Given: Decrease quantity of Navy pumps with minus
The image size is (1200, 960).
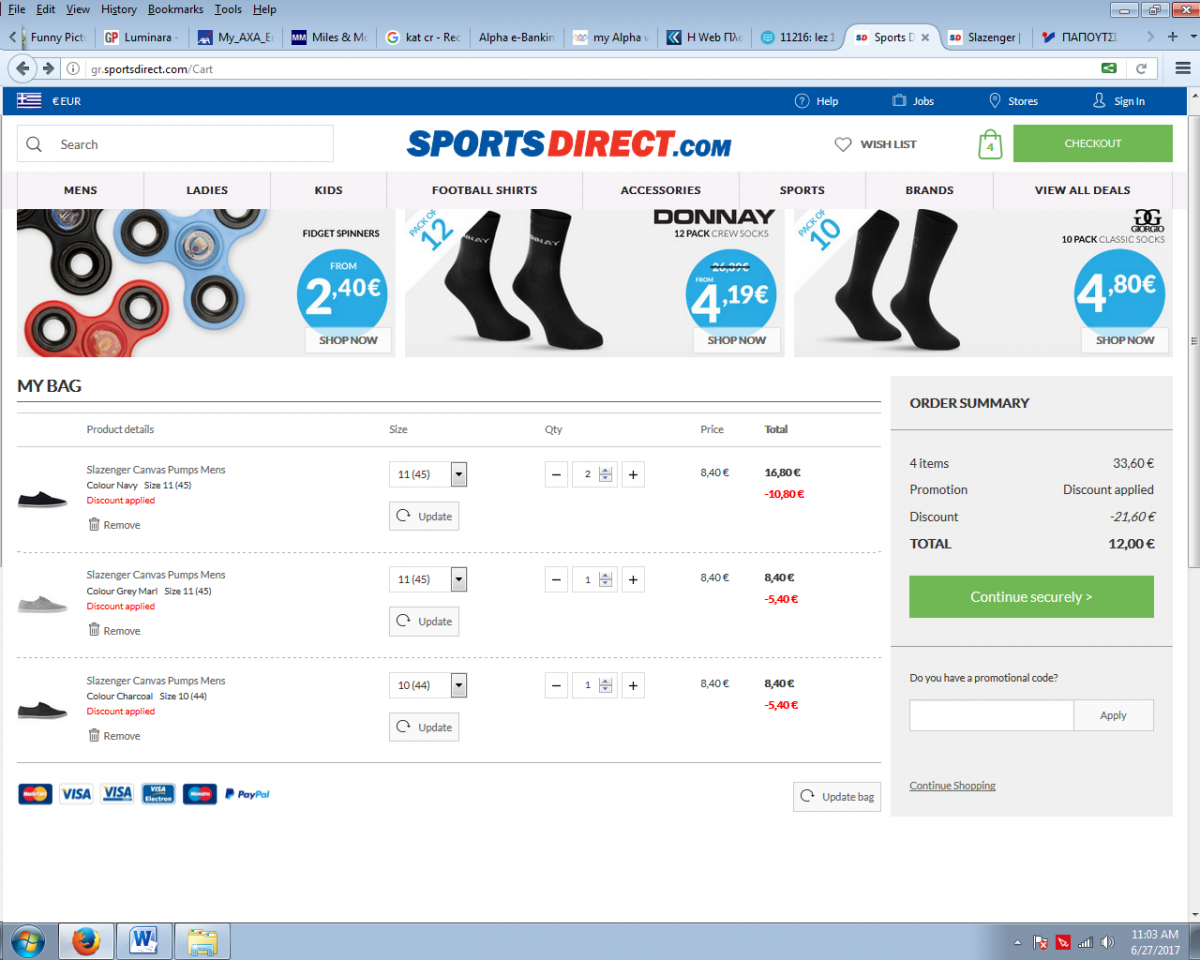Looking at the screenshot, I should coord(557,474).
